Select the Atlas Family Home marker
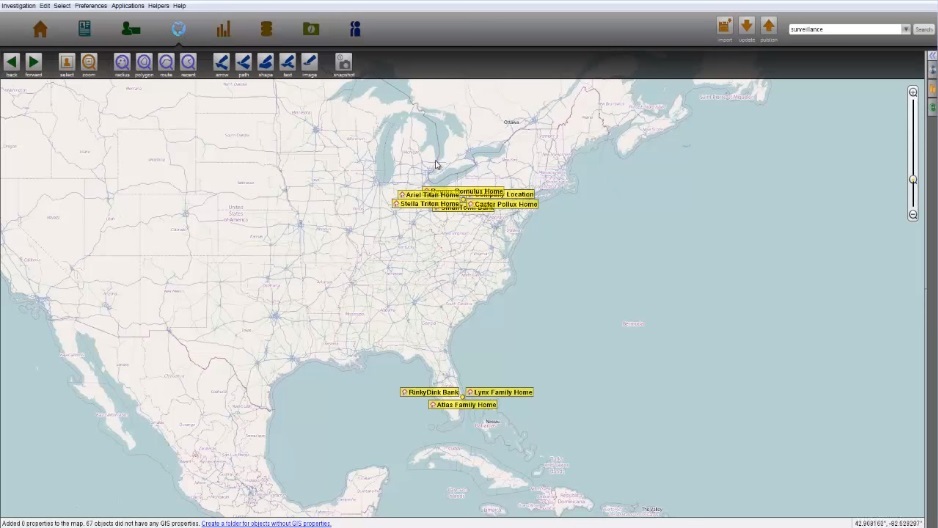The image size is (938, 528). tap(463, 405)
